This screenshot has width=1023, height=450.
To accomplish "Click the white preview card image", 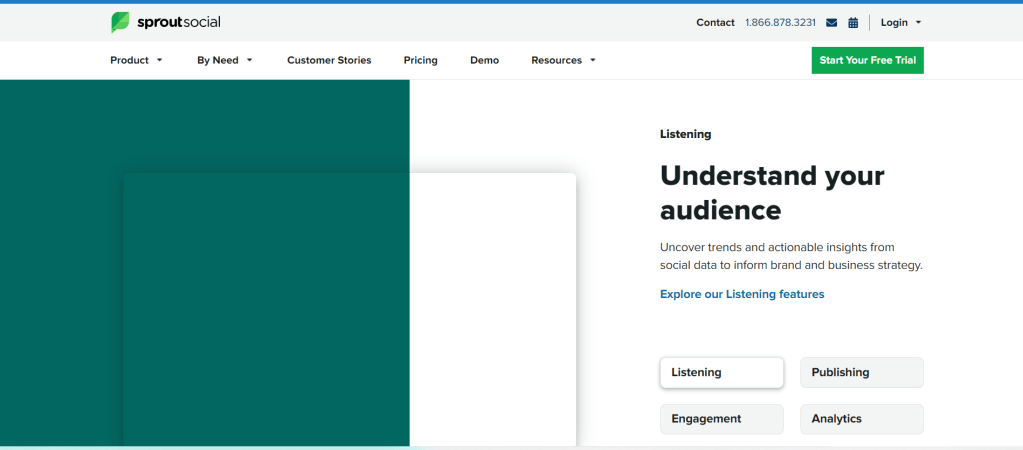I will tap(349, 310).
